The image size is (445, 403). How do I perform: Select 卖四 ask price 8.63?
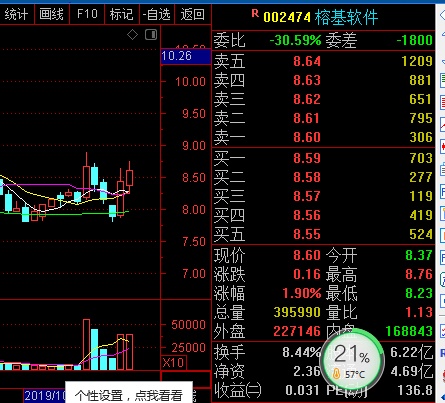coord(307,80)
